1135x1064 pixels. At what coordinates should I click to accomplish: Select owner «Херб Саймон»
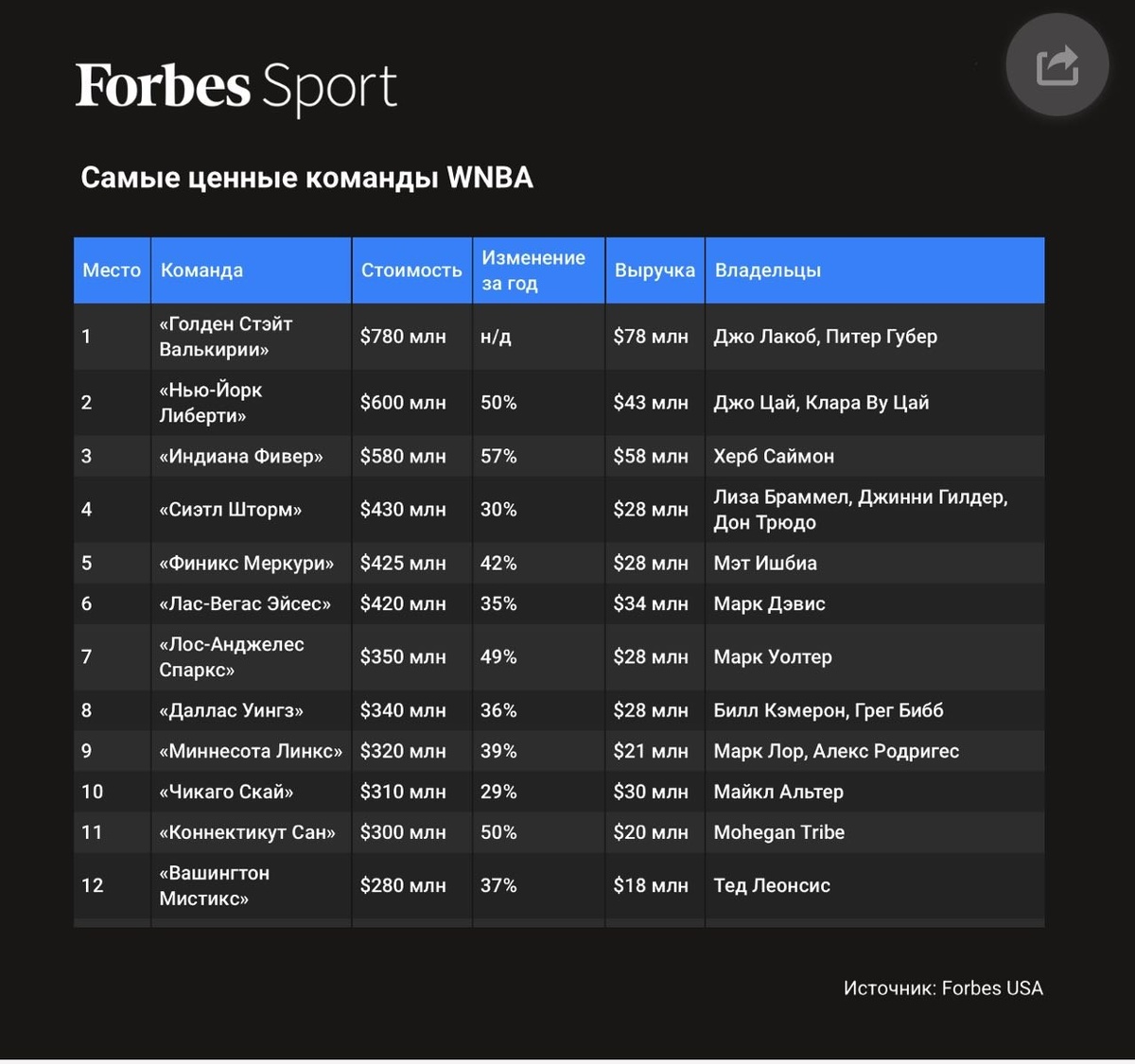(774, 457)
